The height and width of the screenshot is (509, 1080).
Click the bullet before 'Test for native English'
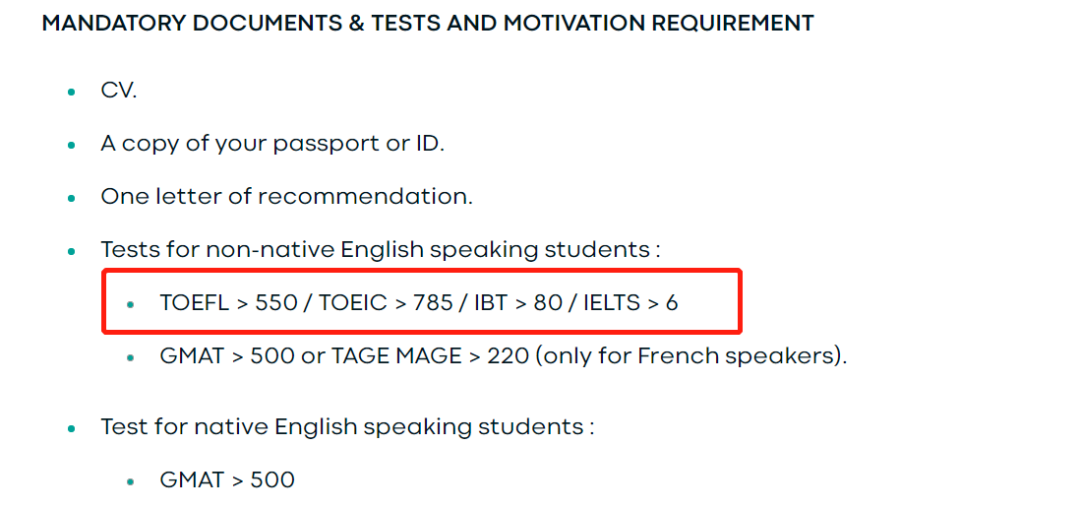click(x=71, y=428)
